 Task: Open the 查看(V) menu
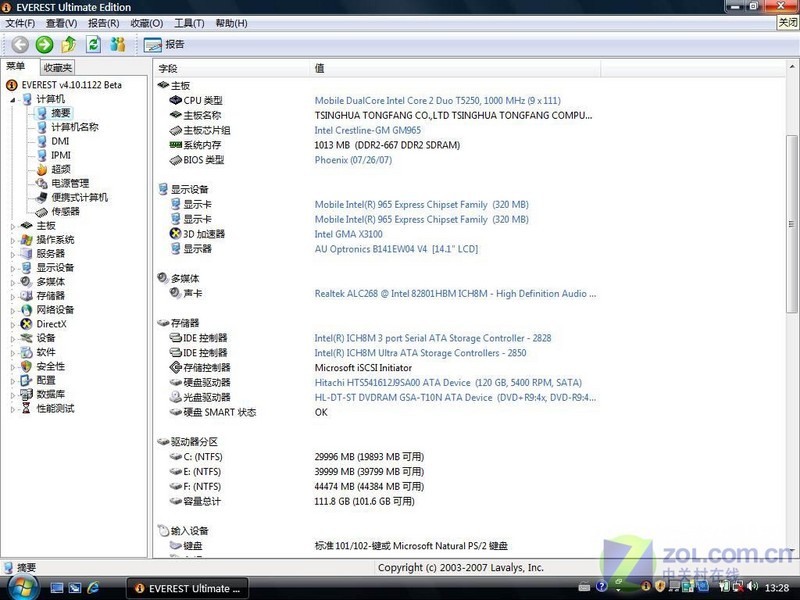tap(62, 23)
